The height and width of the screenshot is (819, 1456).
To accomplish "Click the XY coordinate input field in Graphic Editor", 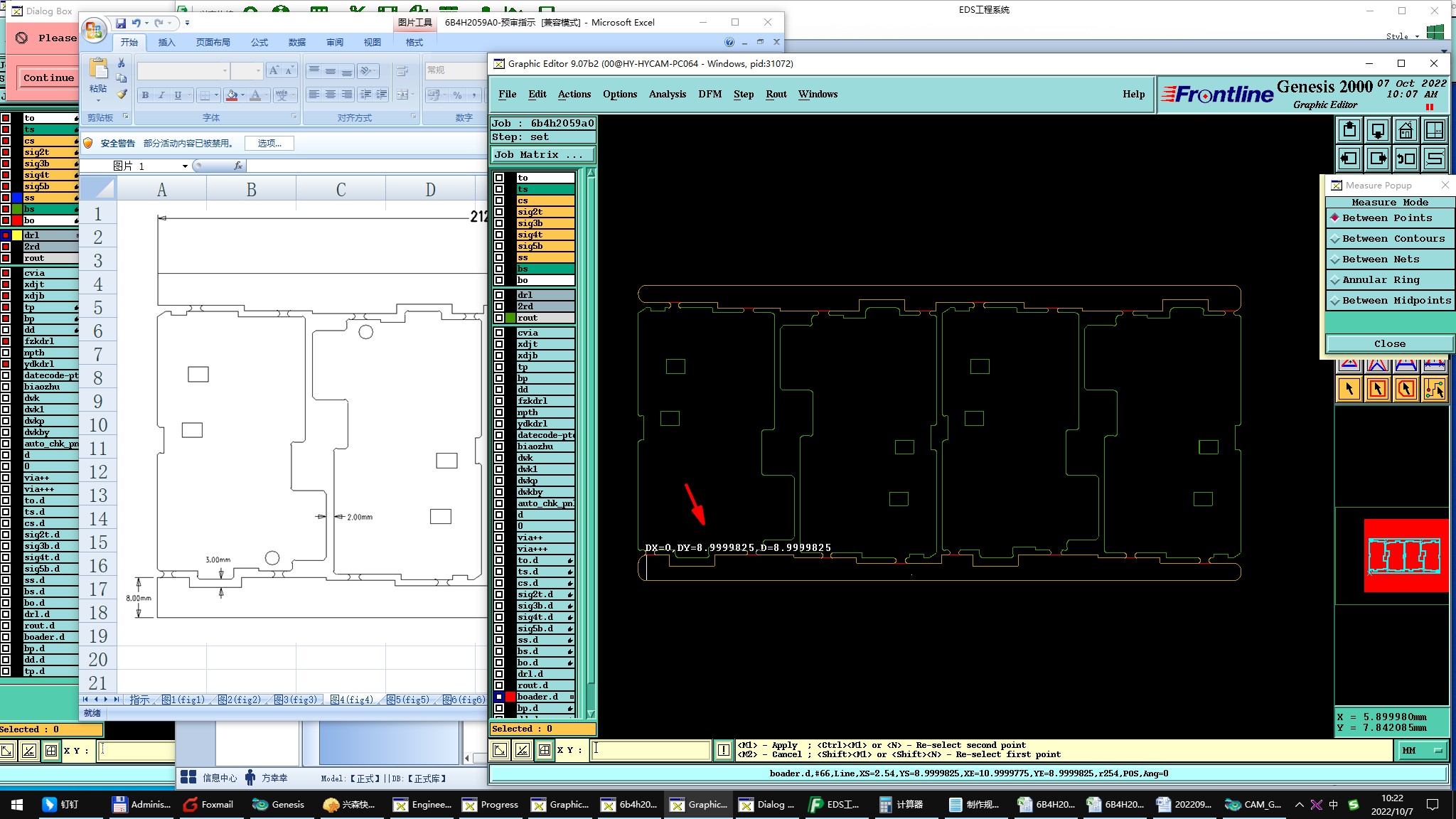I will [650, 749].
